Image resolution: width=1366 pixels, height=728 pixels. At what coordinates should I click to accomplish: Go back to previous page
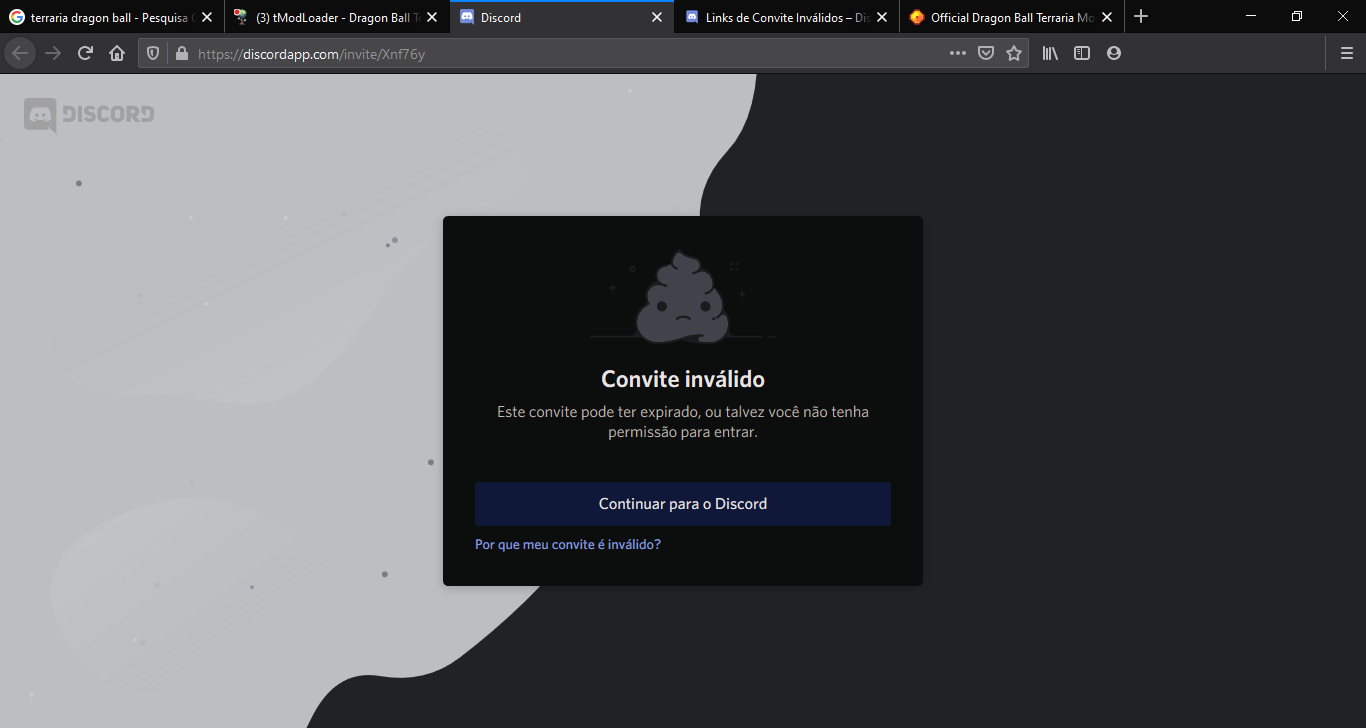(x=20, y=53)
